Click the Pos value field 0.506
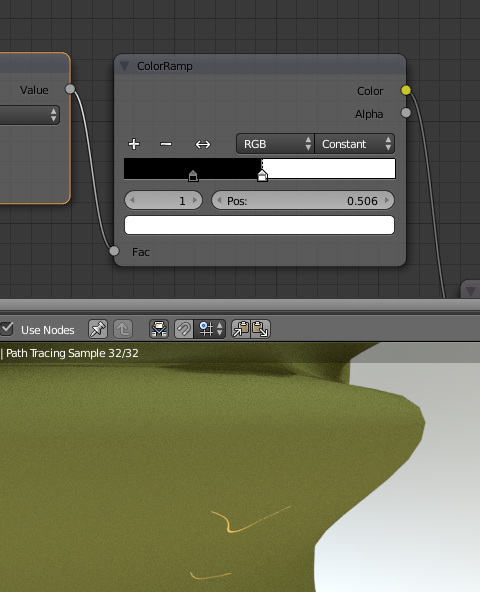The image size is (480, 592). [303, 200]
